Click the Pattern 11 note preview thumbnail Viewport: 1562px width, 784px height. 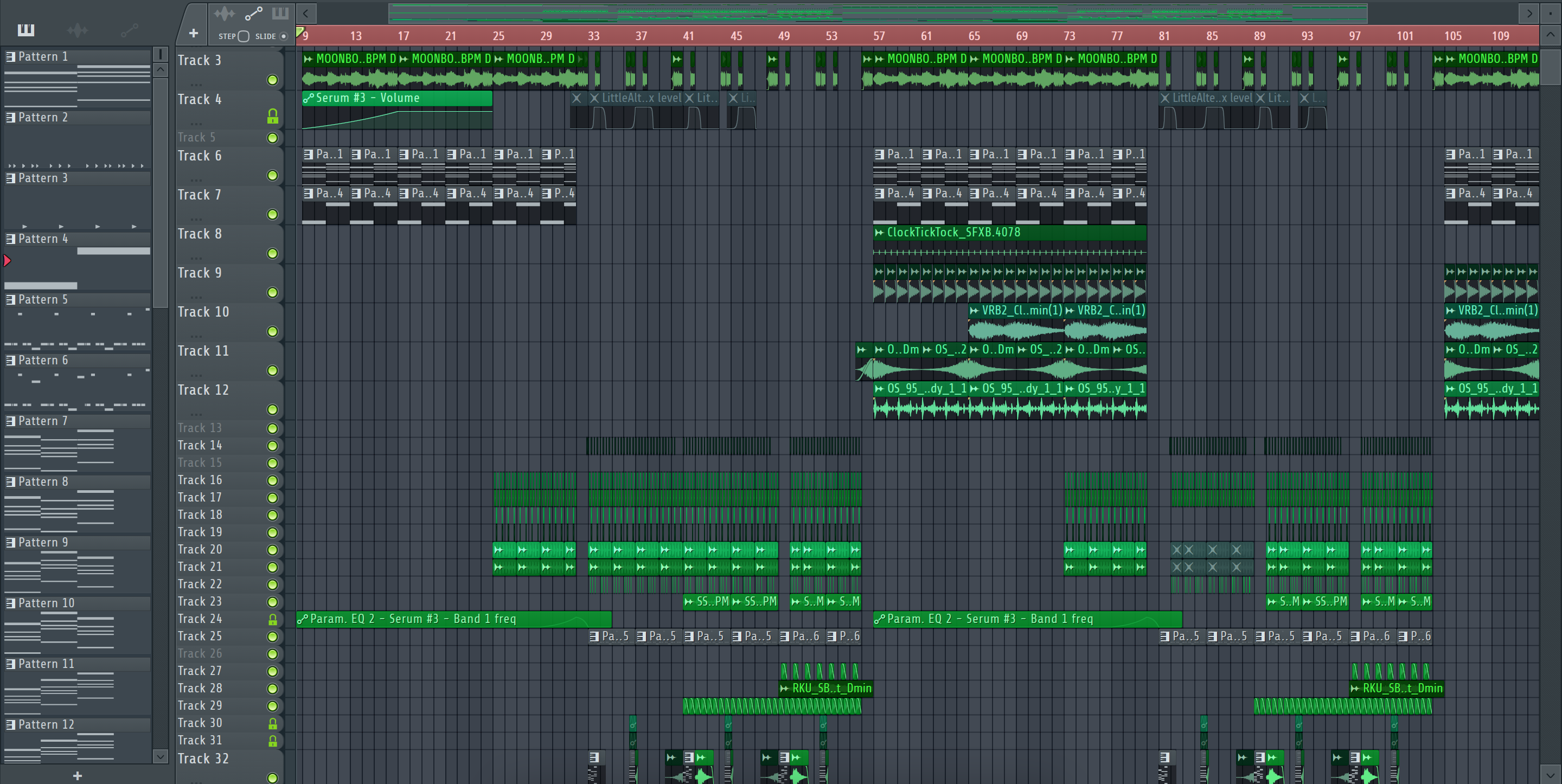(77, 693)
